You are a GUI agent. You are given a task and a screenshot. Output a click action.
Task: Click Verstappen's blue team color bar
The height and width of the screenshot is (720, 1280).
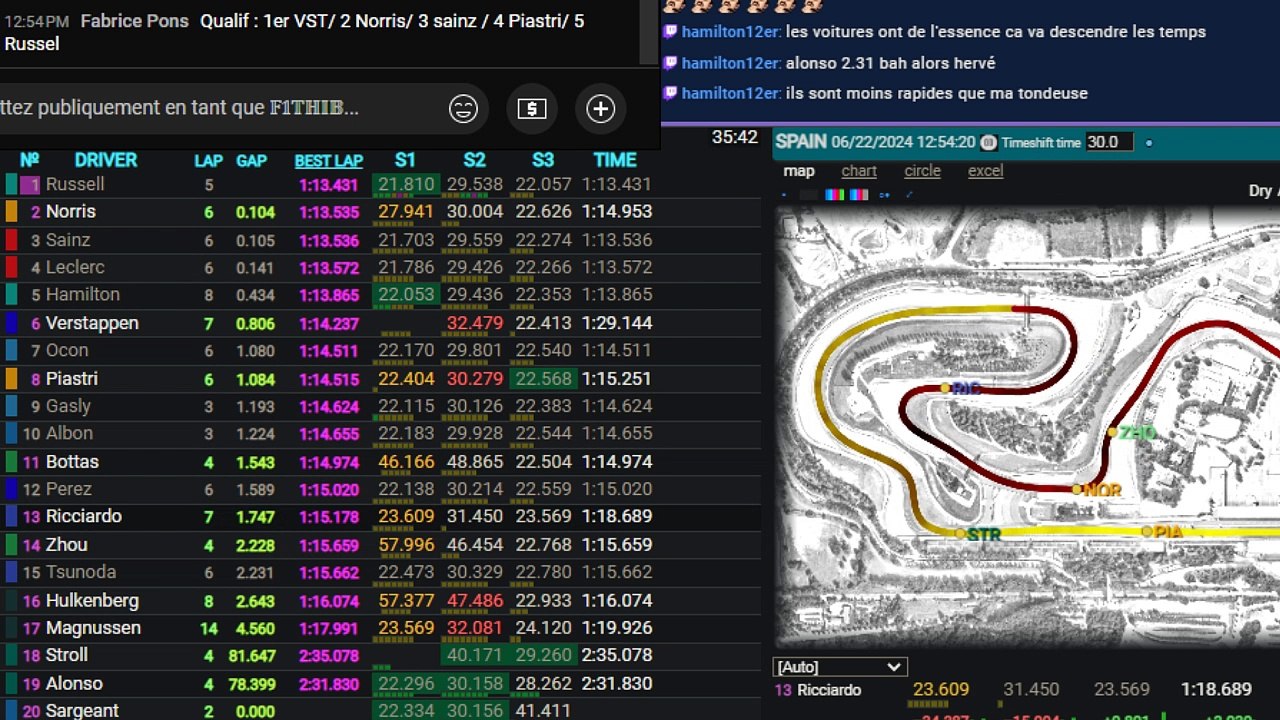tap(11, 323)
